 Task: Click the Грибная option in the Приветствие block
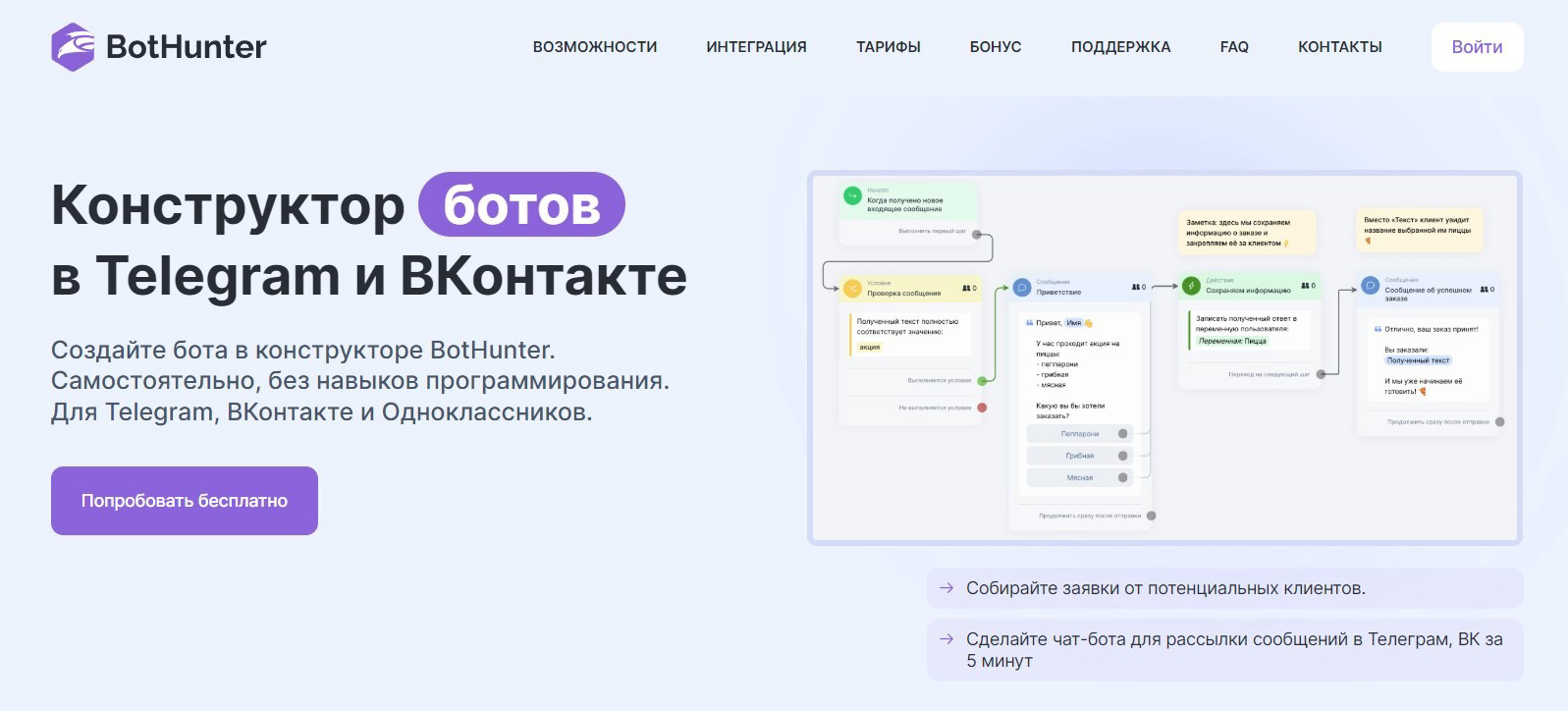pyautogui.click(x=1079, y=456)
